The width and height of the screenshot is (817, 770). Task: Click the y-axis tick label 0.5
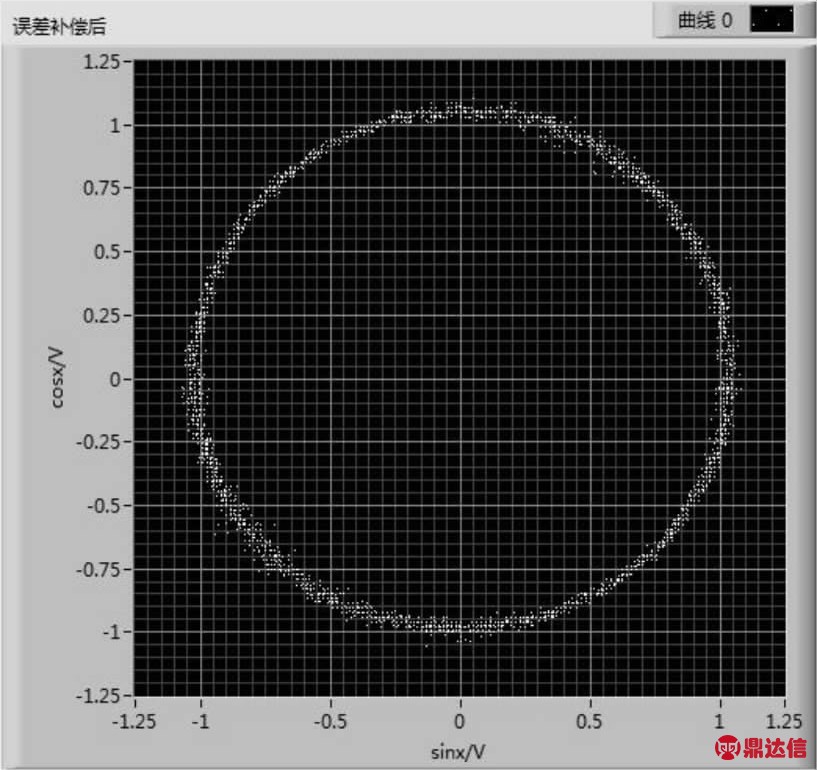[x=107, y=252]
